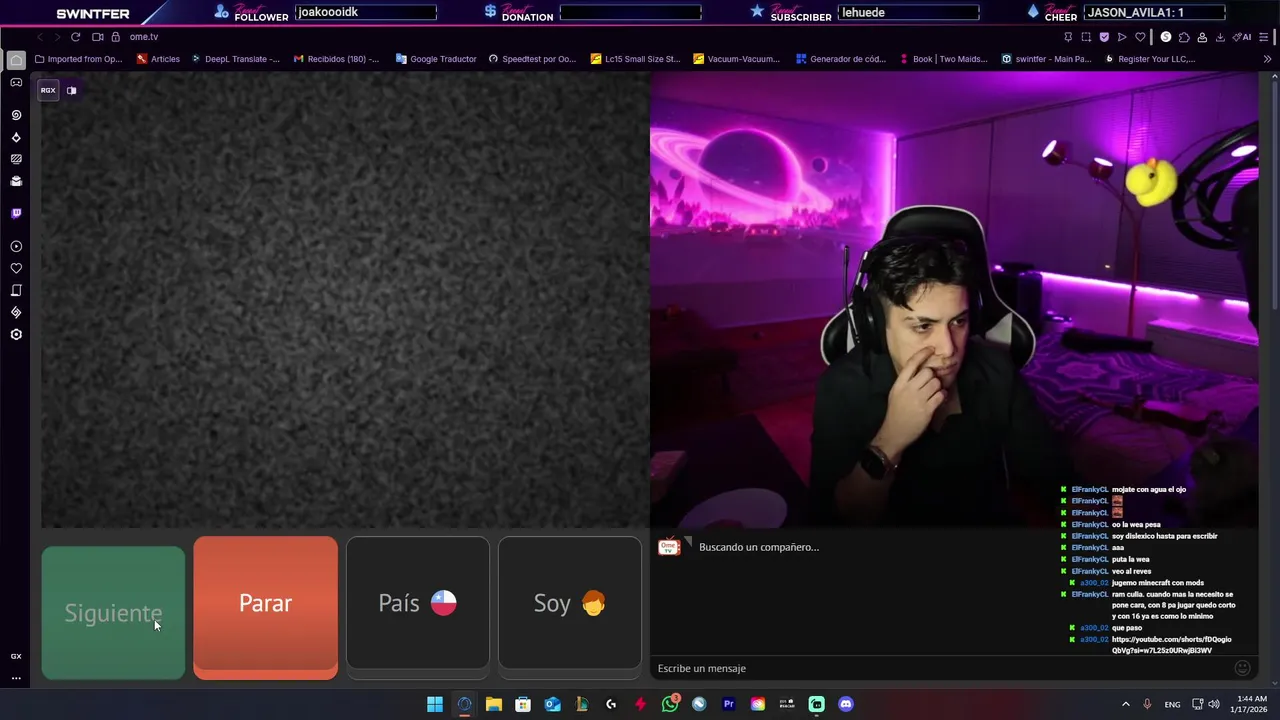Open the swintfer - Main Pa... bookmark
Viewport: 1280px width, 720px height.
(x=1046, y=59)
